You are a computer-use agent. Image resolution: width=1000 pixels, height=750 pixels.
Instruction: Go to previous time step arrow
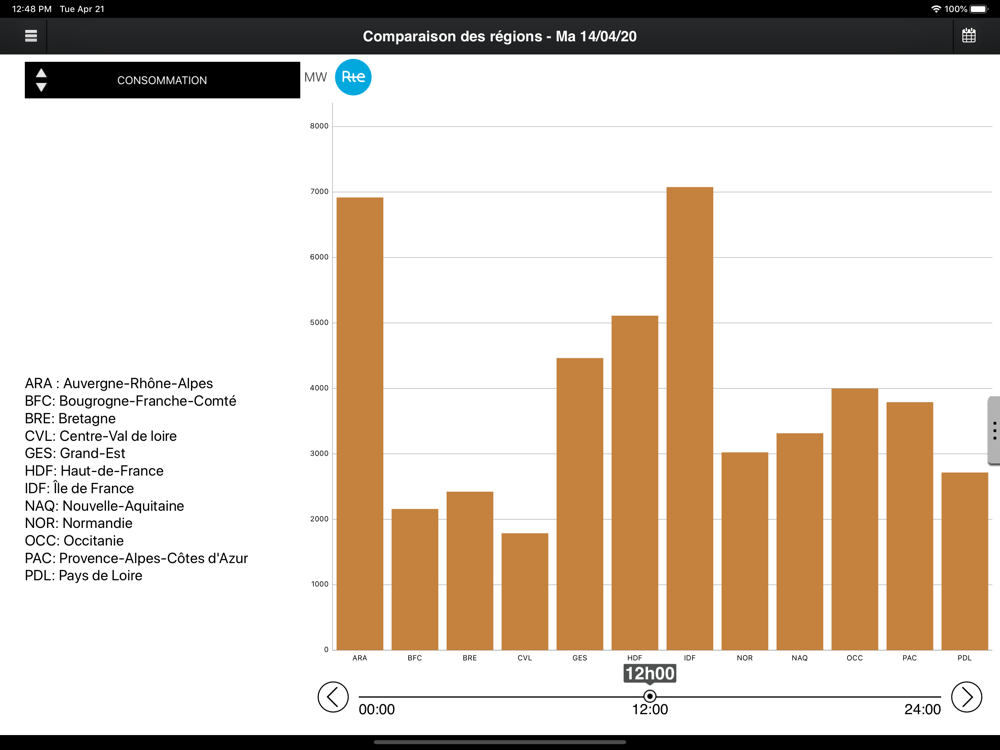[x=333, y=696]
